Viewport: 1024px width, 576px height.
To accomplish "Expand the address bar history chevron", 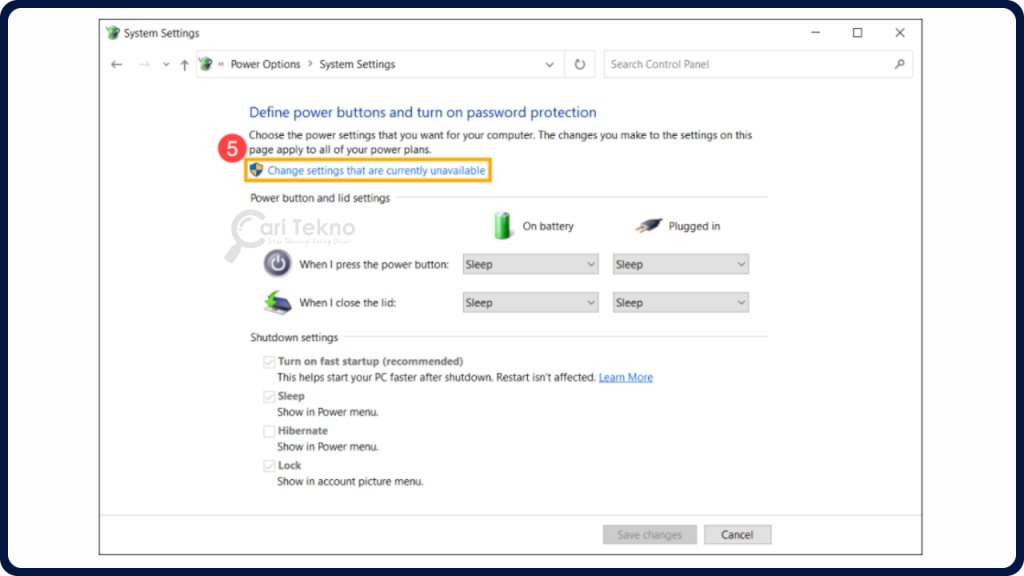I will pos(549,63).
